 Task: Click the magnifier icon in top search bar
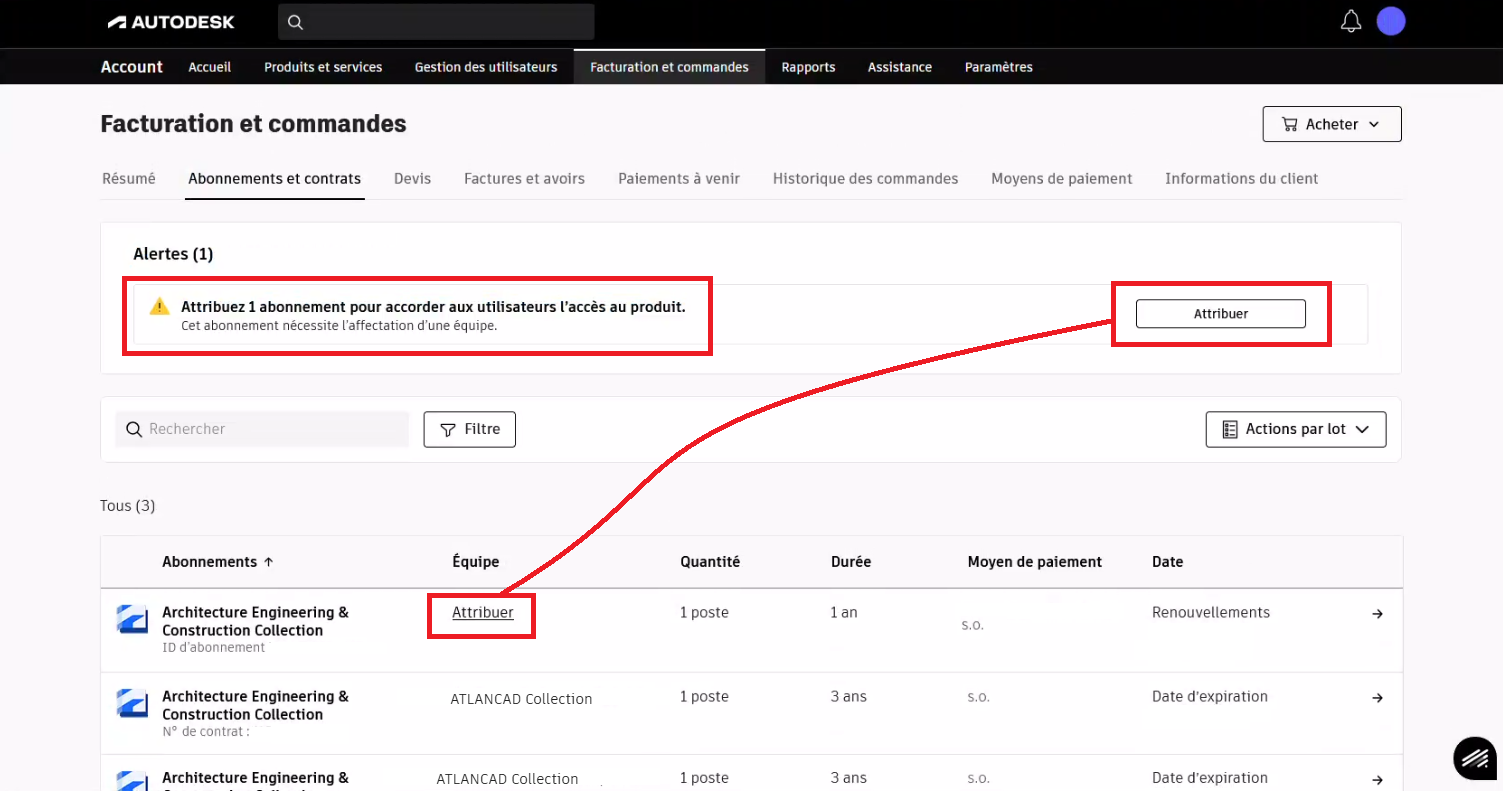[x=295, y=22]
